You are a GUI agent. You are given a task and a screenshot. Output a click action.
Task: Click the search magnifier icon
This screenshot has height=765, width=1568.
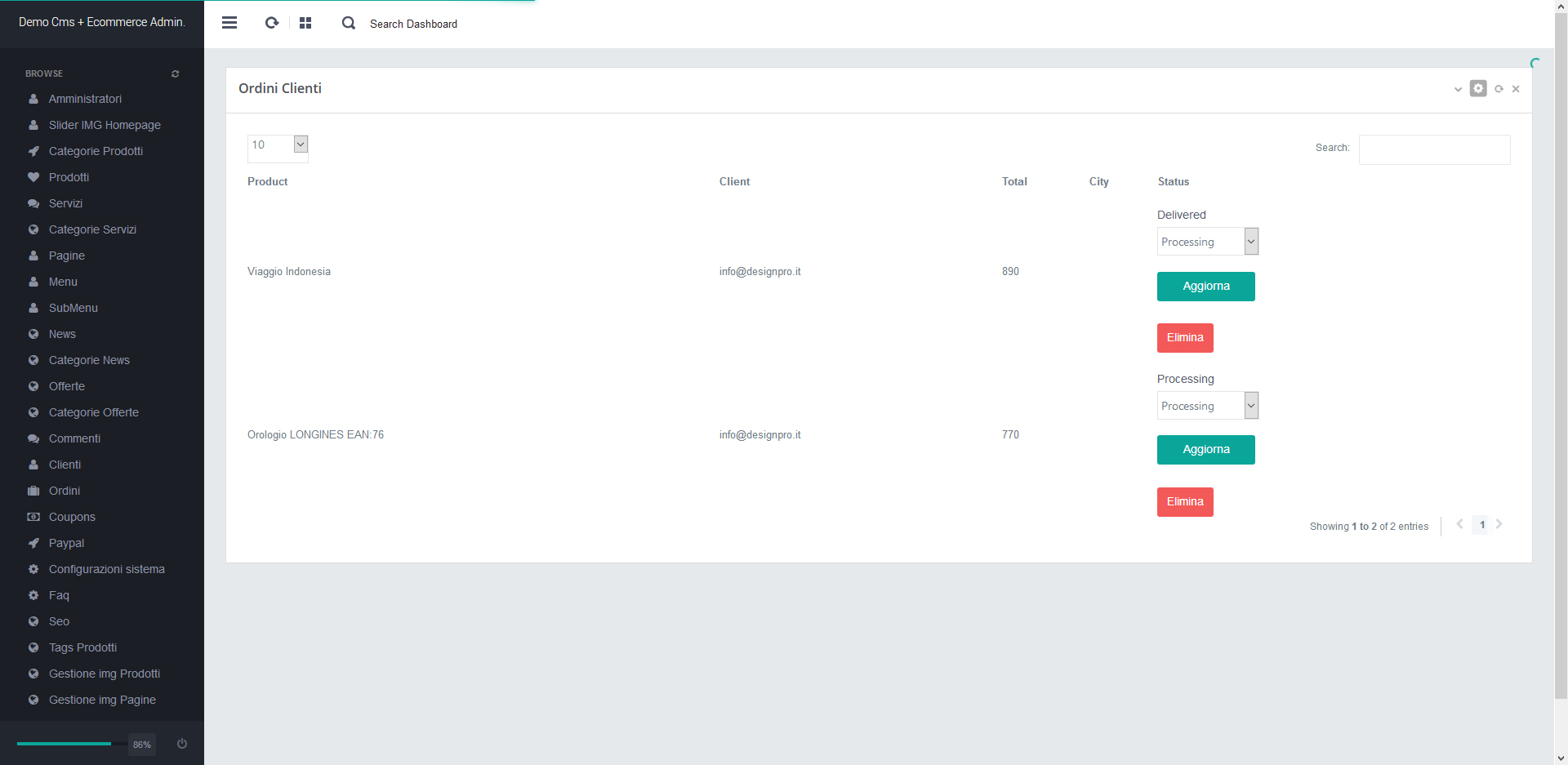point(349,23)
